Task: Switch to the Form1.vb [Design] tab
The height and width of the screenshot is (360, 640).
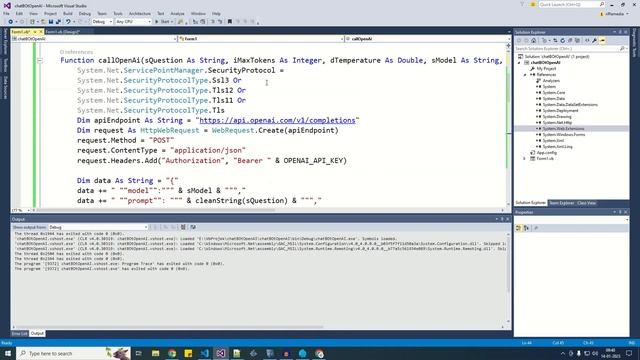Action: [x=62, y=32]
